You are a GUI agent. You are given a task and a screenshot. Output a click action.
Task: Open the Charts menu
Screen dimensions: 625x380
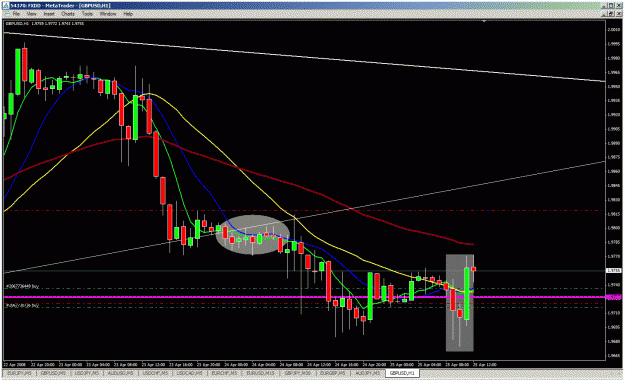[x=68, y=14]
